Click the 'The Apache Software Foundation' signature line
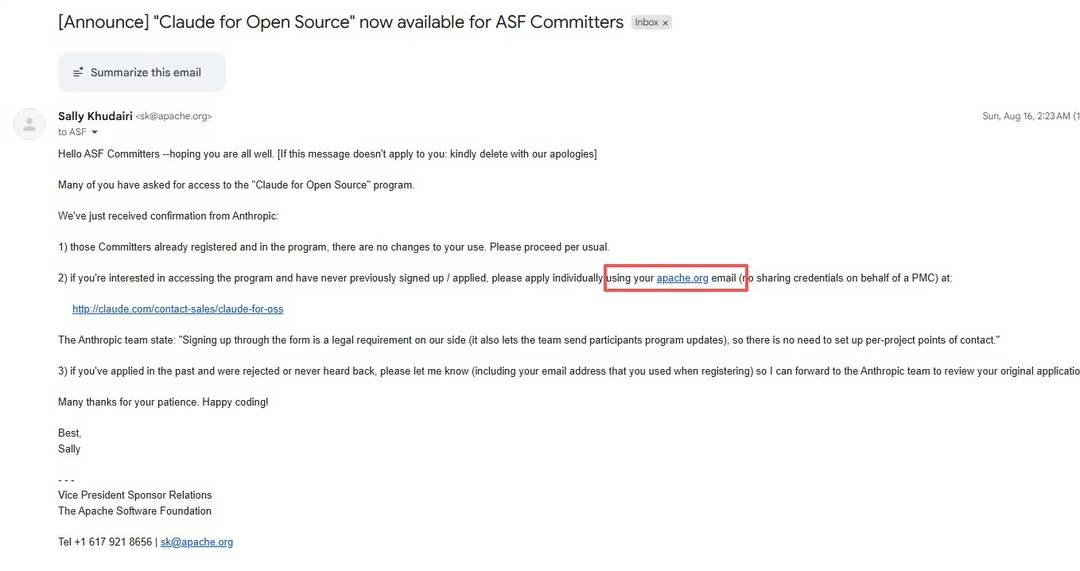 135,511
